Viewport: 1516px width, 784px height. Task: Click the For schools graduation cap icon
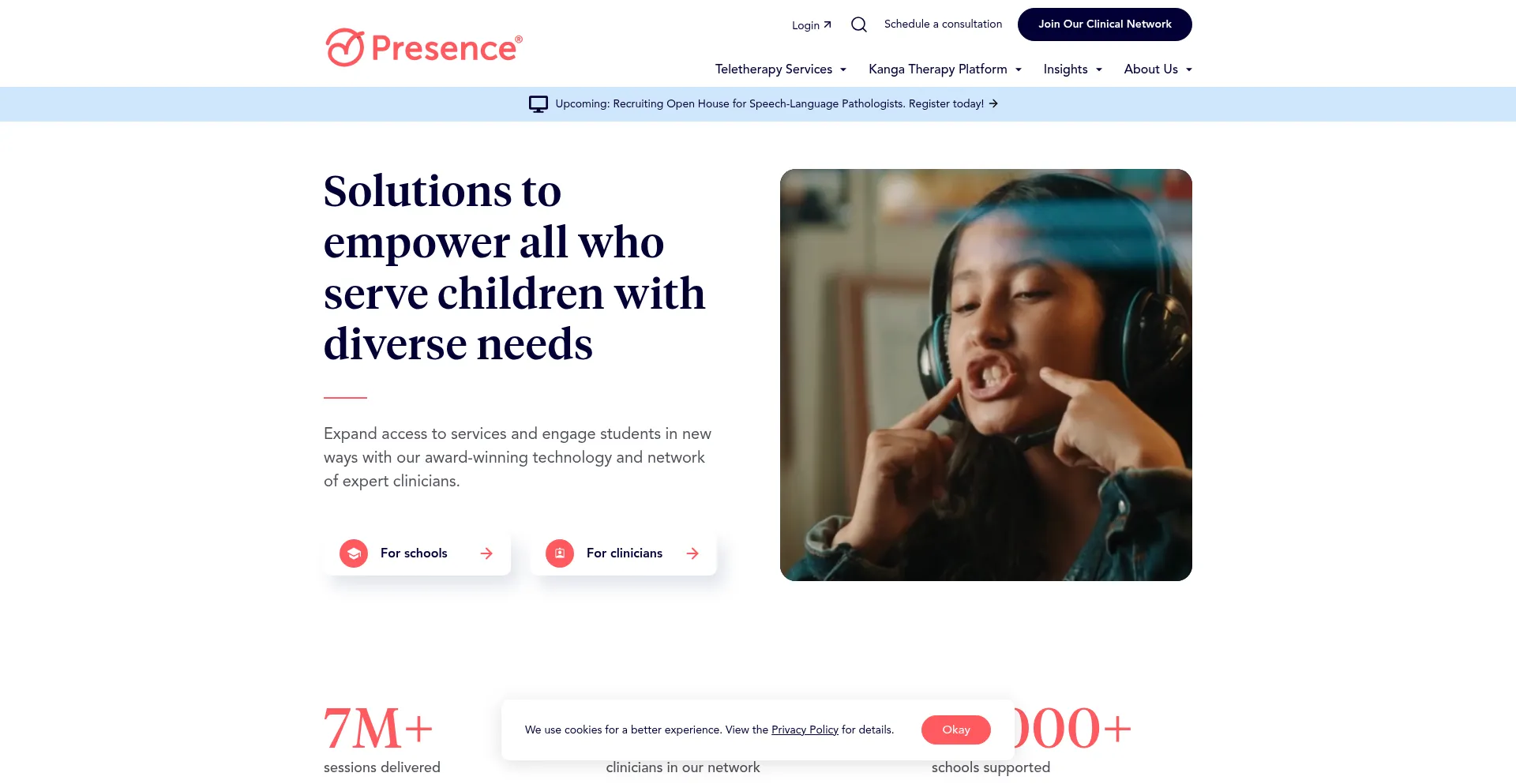tap(354, 553)
